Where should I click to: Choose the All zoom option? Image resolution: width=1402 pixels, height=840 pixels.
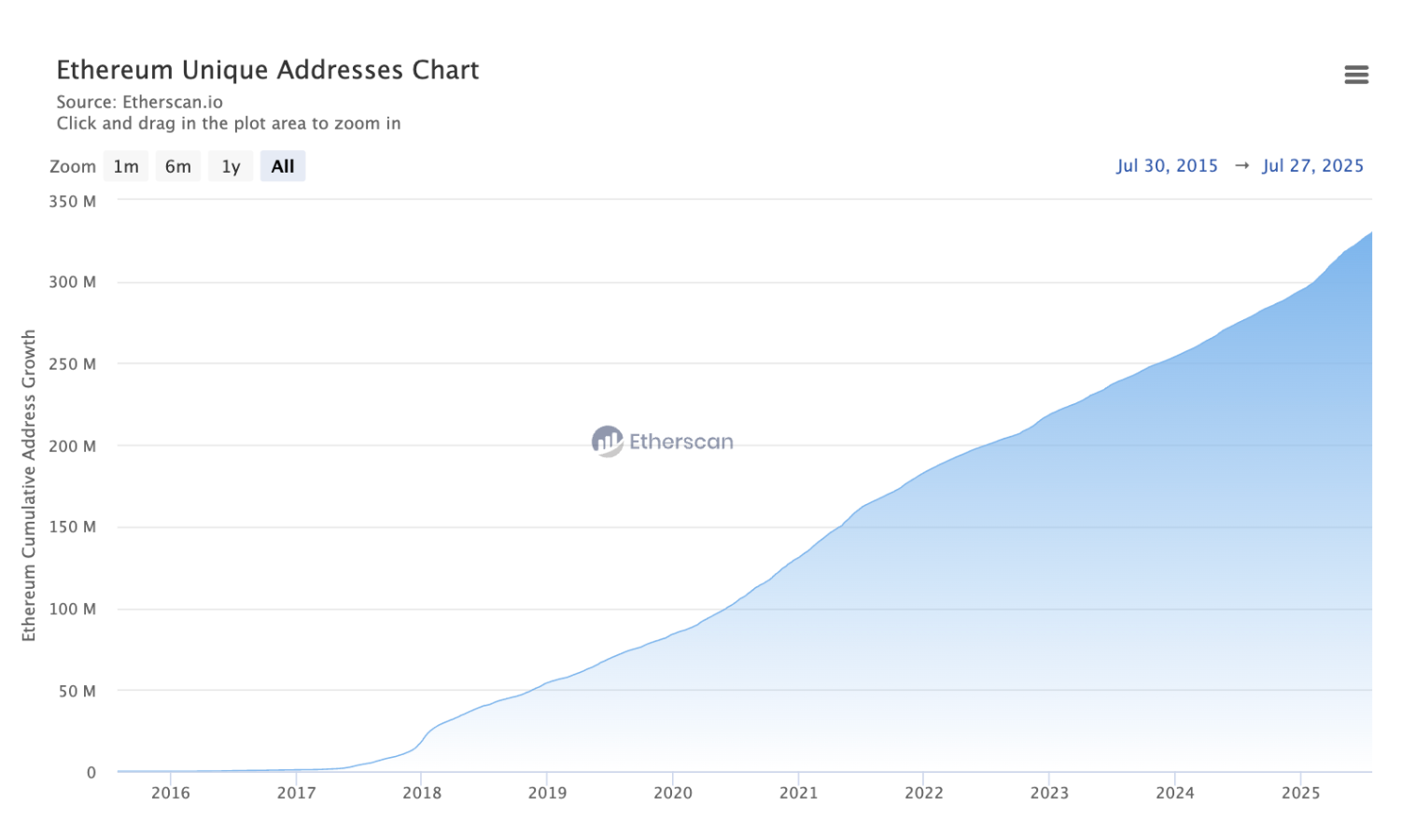282,166
